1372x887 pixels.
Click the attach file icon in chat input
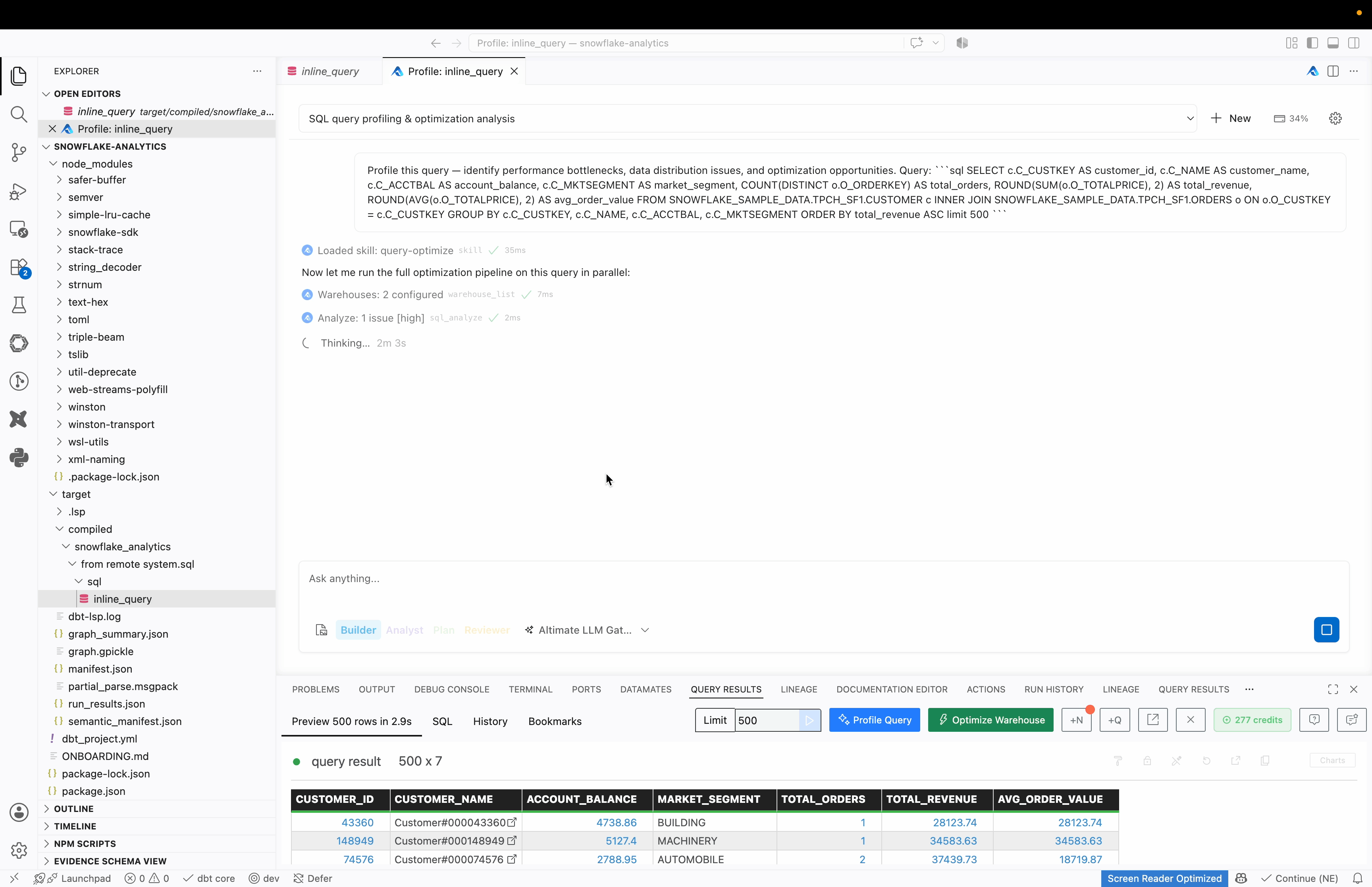pos(321,630)
